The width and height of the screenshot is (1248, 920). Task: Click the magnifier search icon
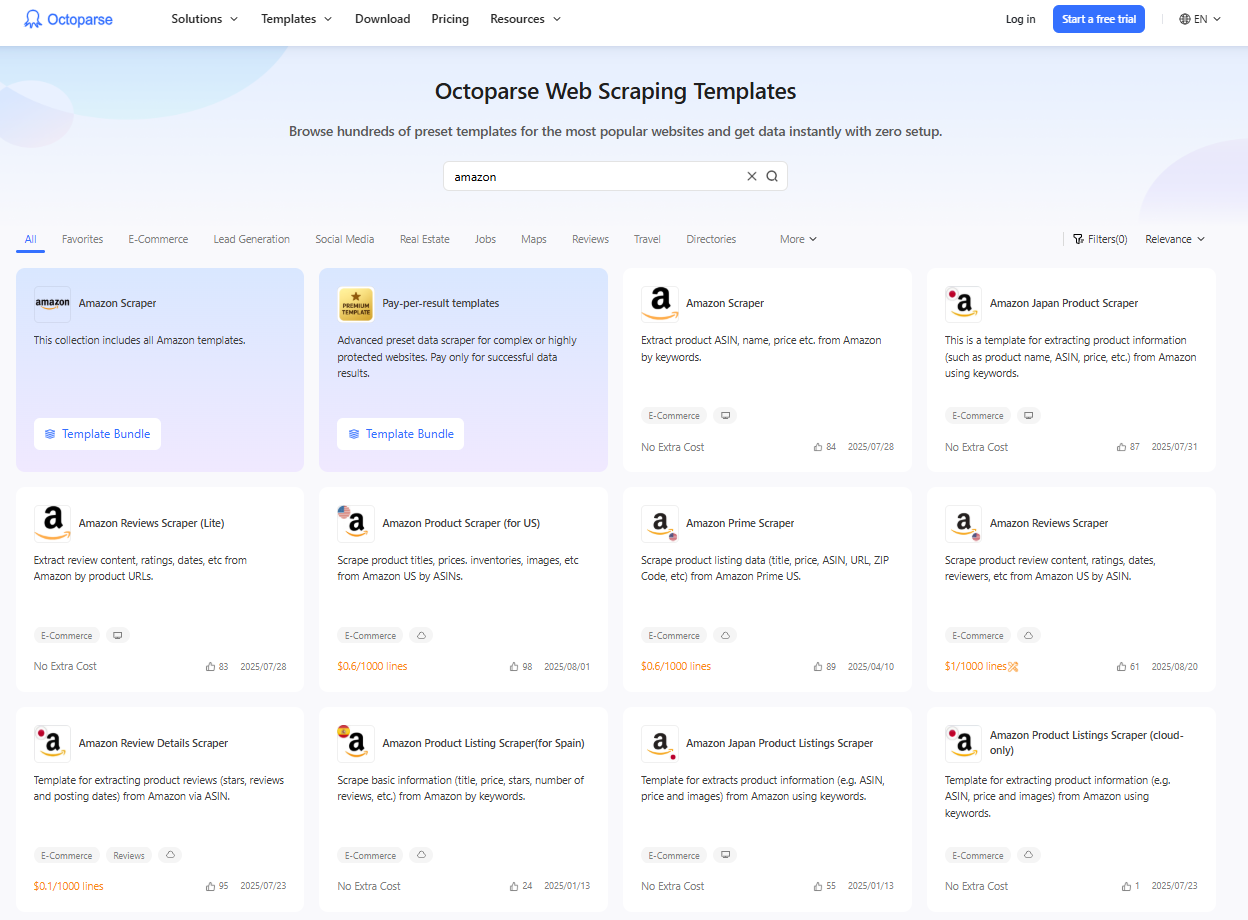pyautogui.click(x=772, y=176)
